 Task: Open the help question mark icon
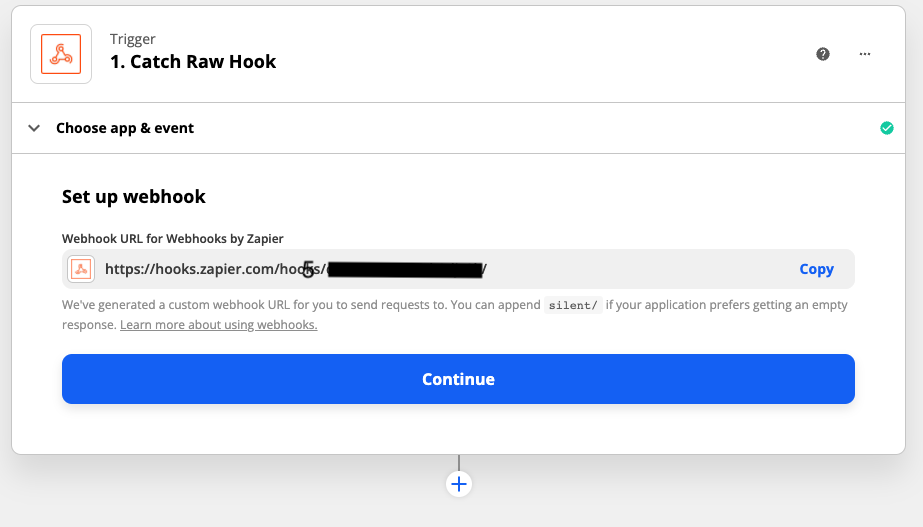tap(823, 54)
